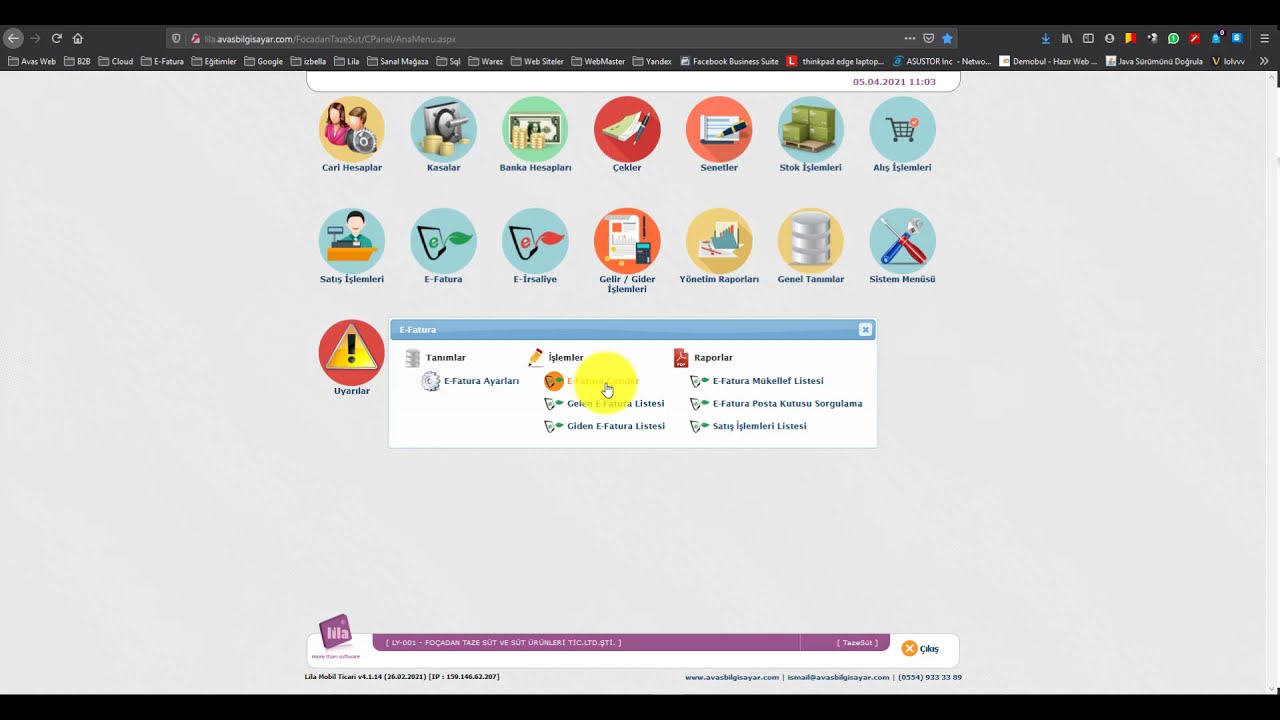Image resolution: width=1280 pixels, height=720 pixels.
Task: Open page actions three-dot menu
Action: 909,38
